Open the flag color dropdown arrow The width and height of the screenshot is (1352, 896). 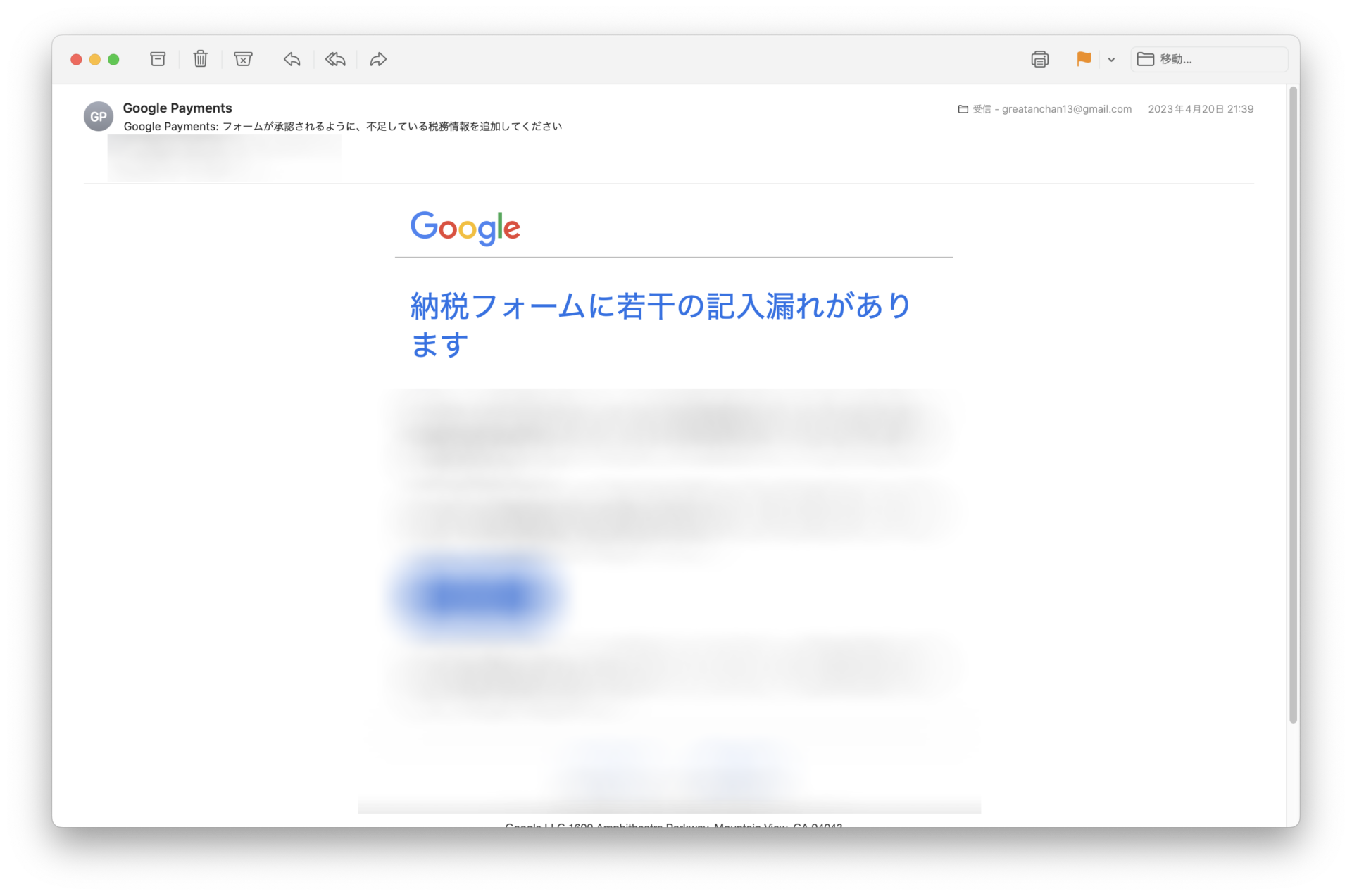coord(1111,60)
